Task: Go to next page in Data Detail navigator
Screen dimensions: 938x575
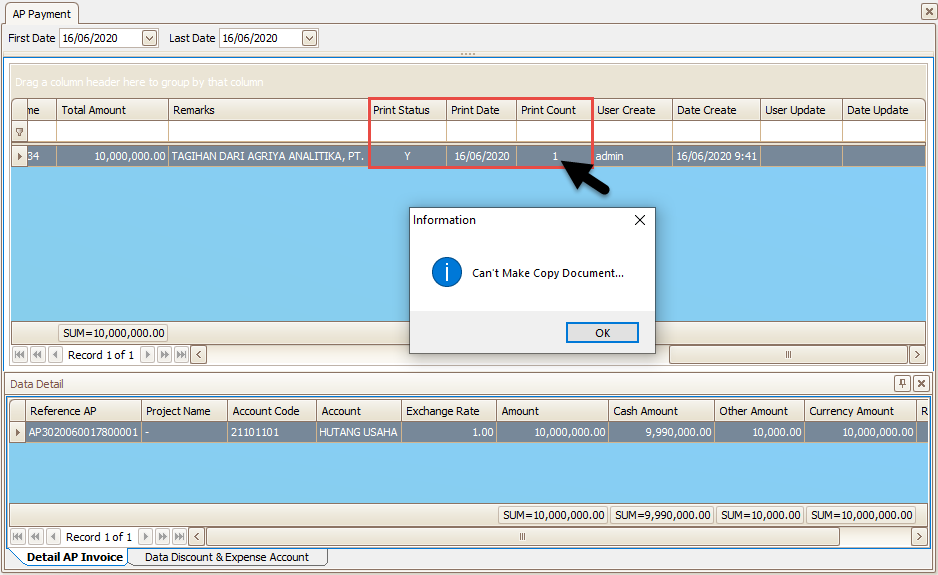Action: [x=162, y=537]
